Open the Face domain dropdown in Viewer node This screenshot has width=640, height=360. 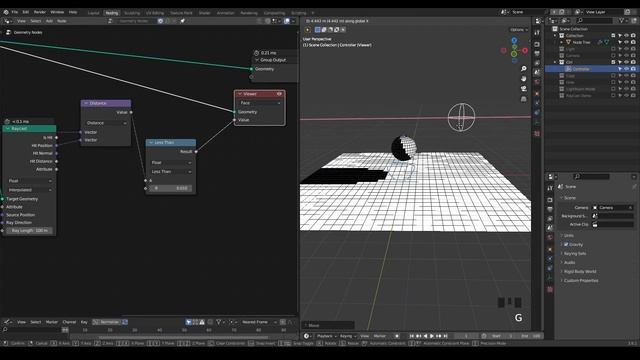(260, 103)
